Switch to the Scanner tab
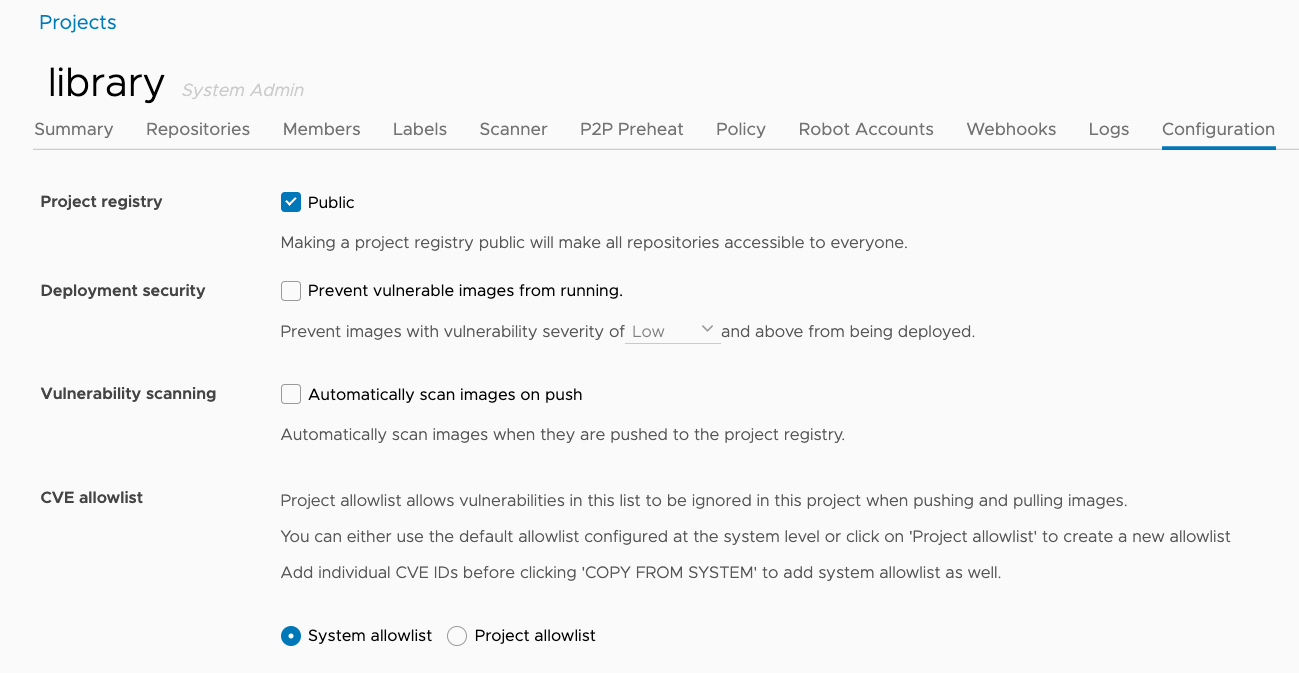Screen dimensions: 1299x673 [513, 129]
